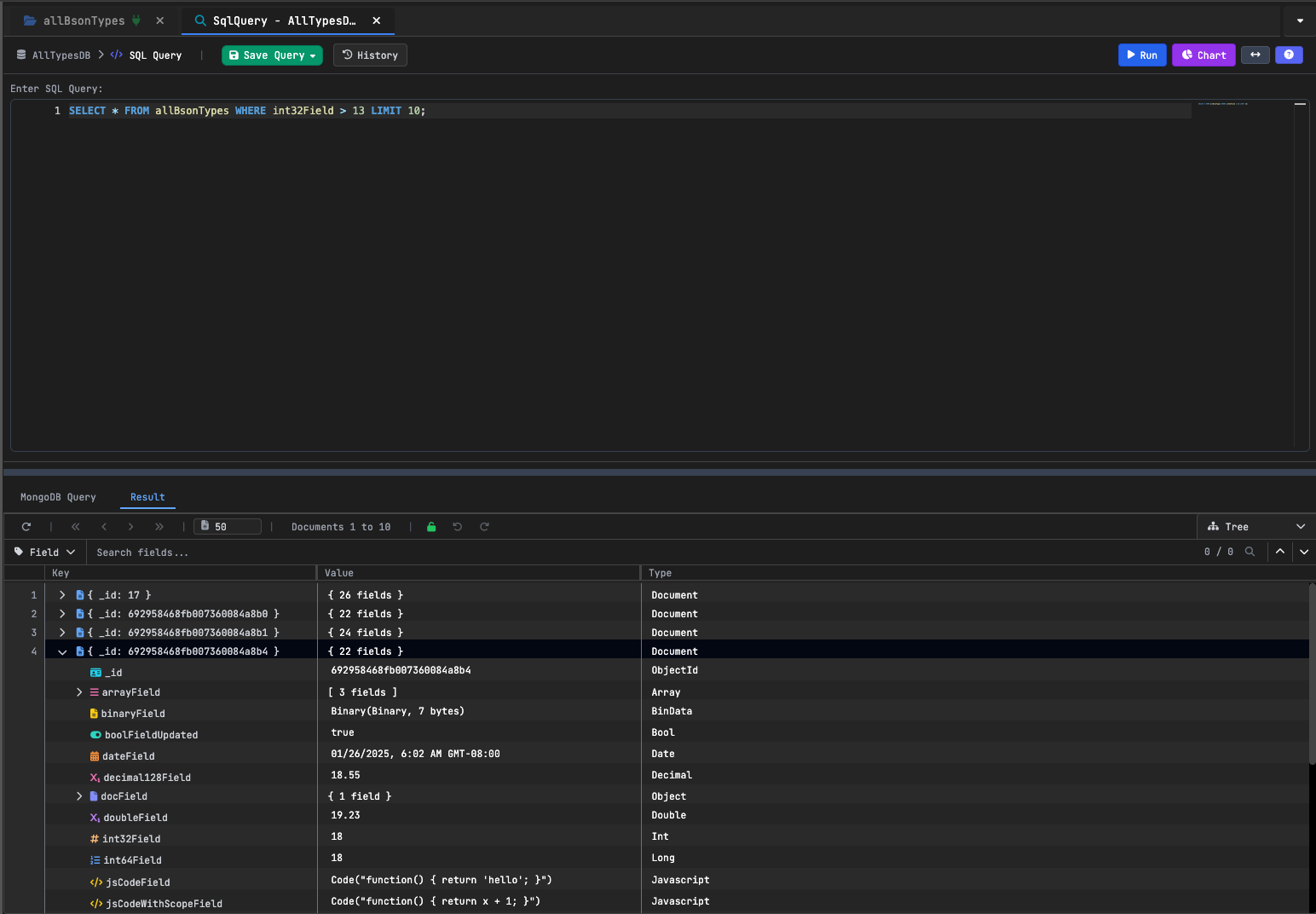Open the Tree view mode dropdown
1316x914 pixels.
point(1255,526)
